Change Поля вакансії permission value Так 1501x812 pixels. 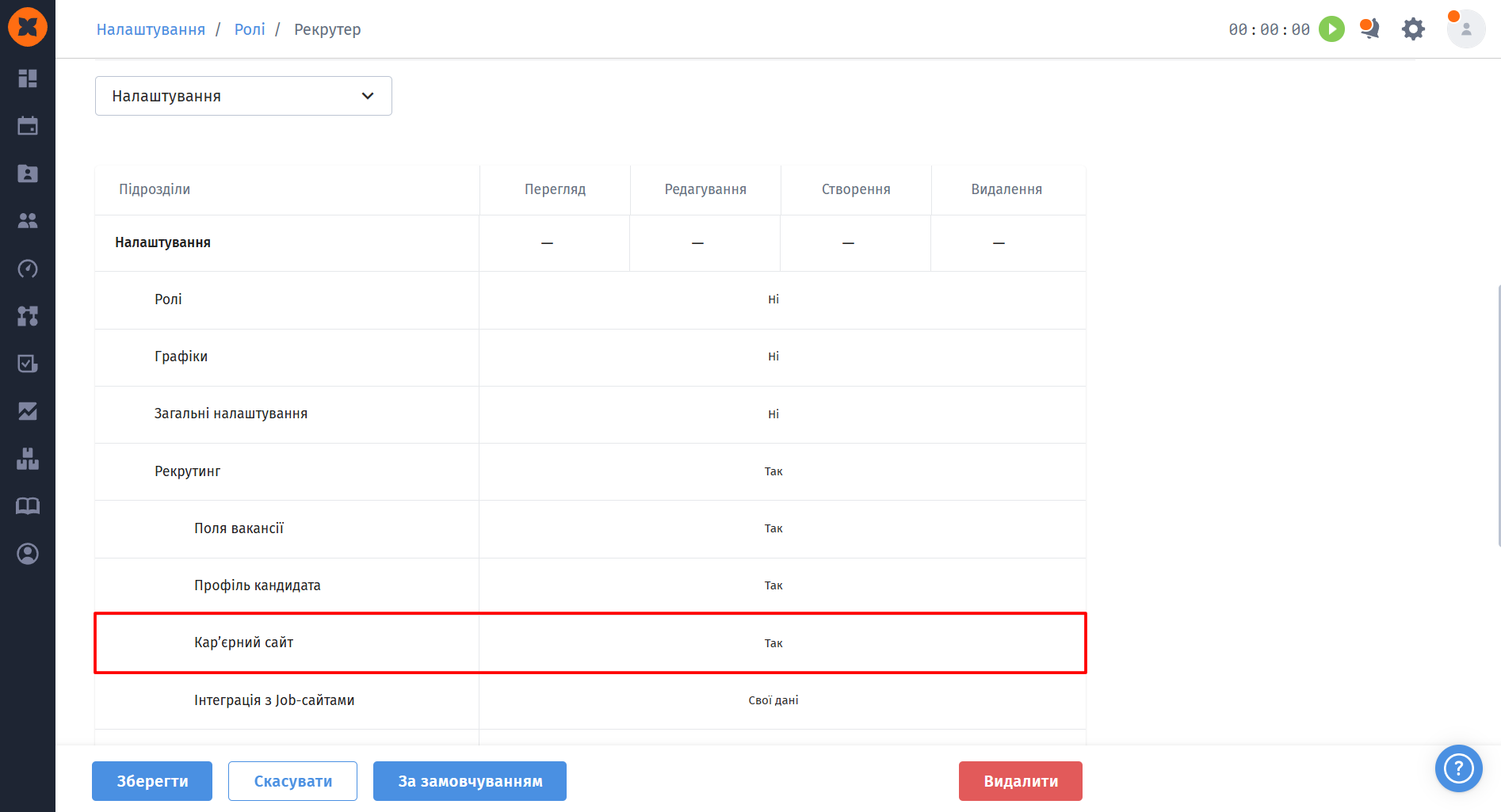pyautogui.click(x=773, y=528)
